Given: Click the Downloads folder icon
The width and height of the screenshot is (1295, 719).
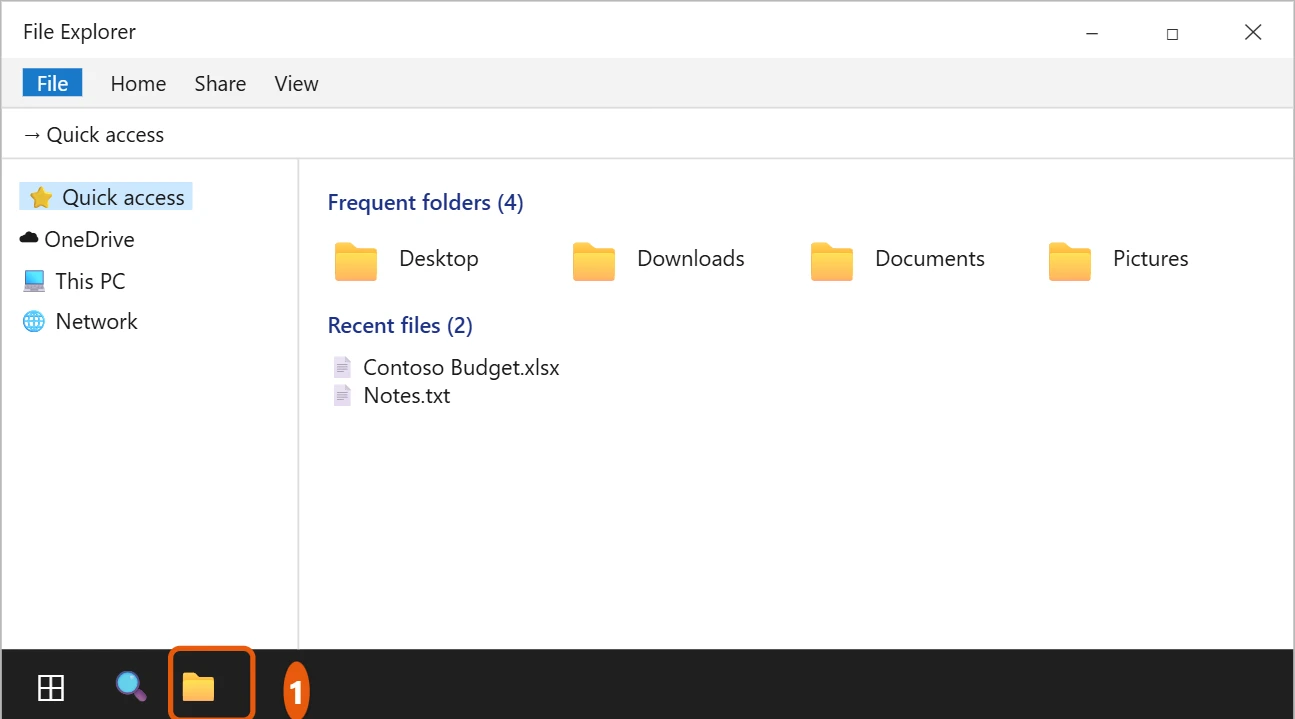Looking at the screenshot, I should click(594, 261).
